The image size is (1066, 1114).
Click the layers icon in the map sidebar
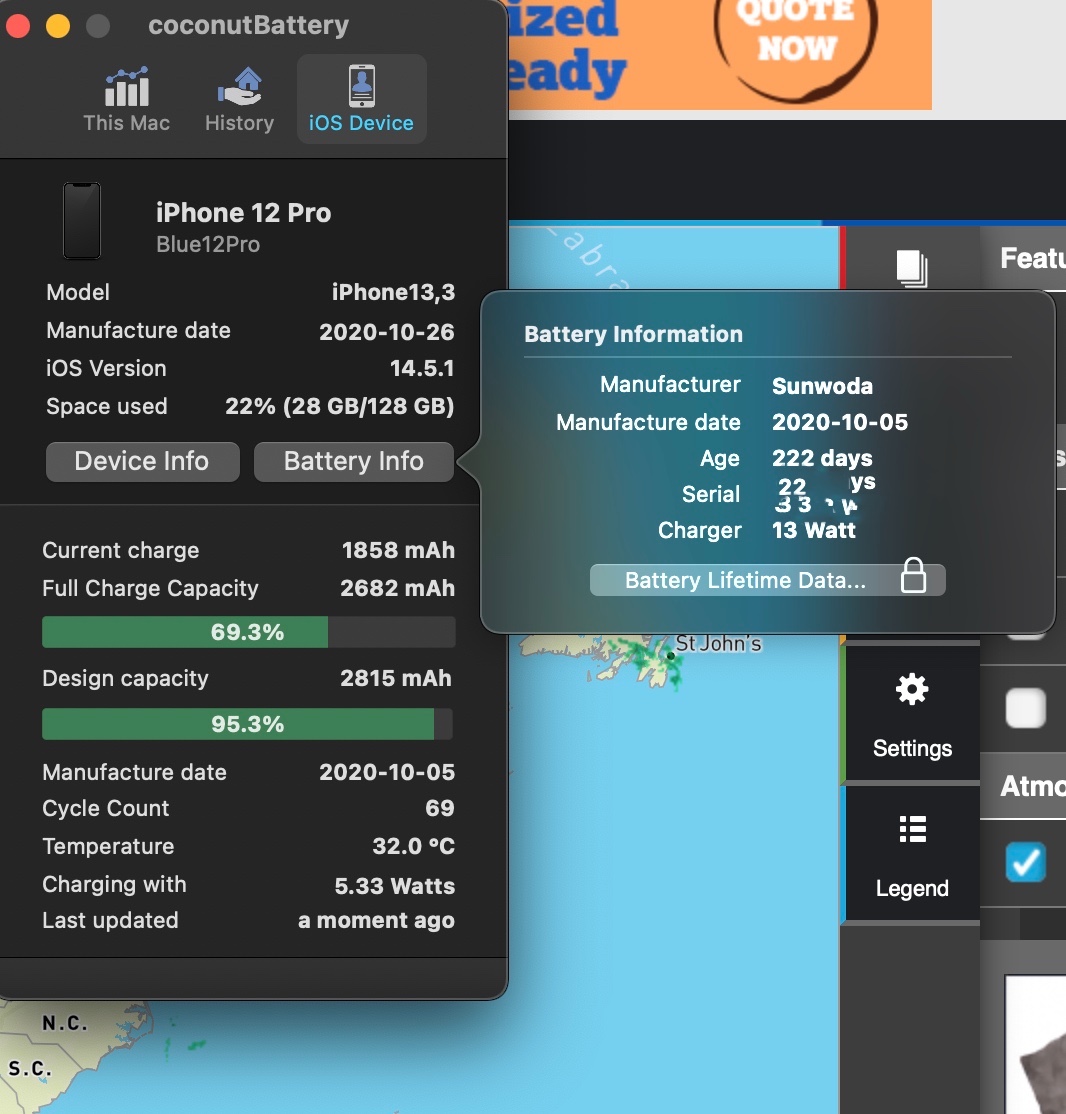(x=912, y=269)
